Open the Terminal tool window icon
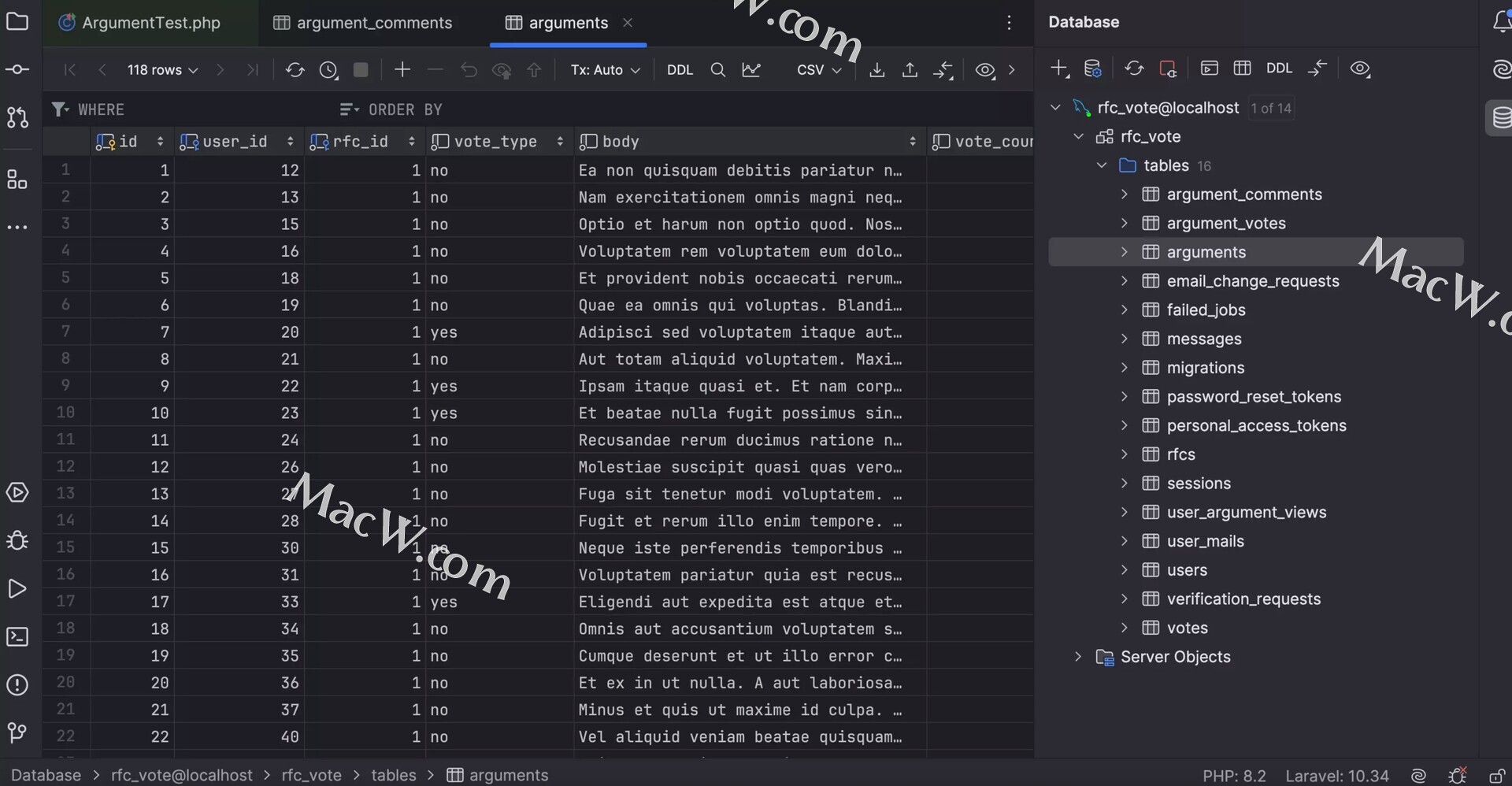Image resolution: width=1512 pixels, height=786 pixels. coord(17,637)
